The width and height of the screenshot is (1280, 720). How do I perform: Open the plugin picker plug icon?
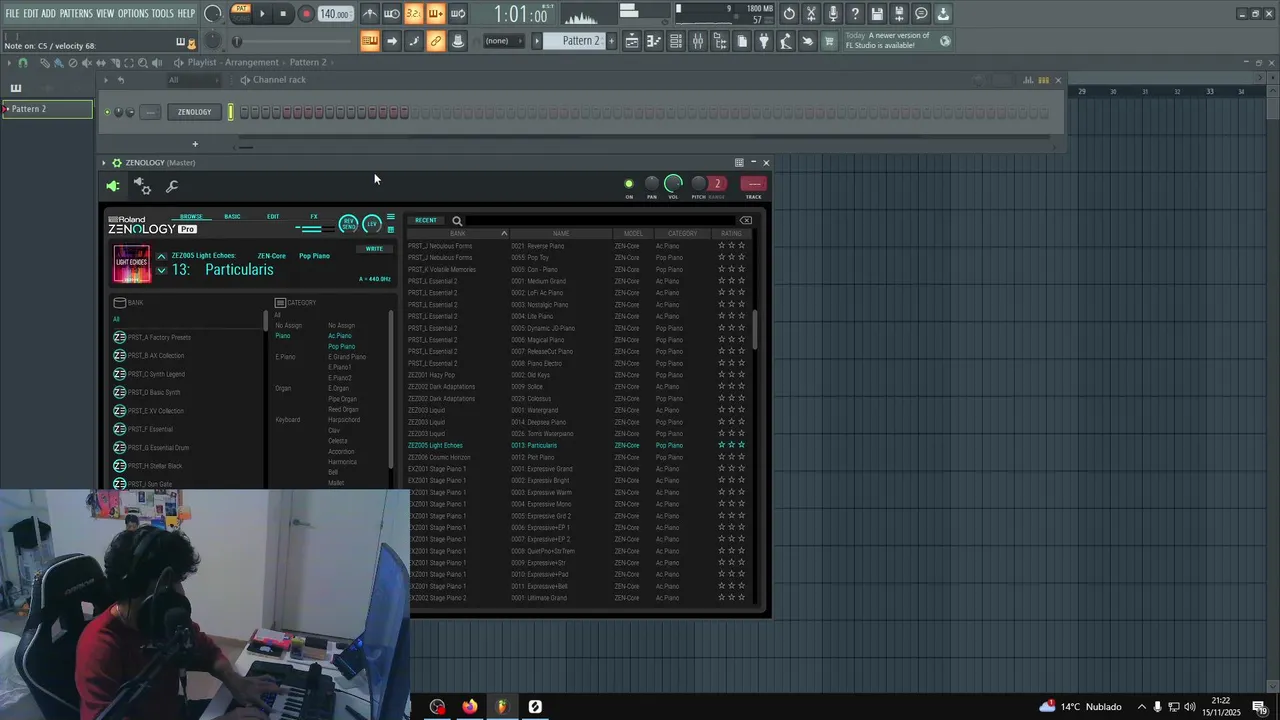764,41
